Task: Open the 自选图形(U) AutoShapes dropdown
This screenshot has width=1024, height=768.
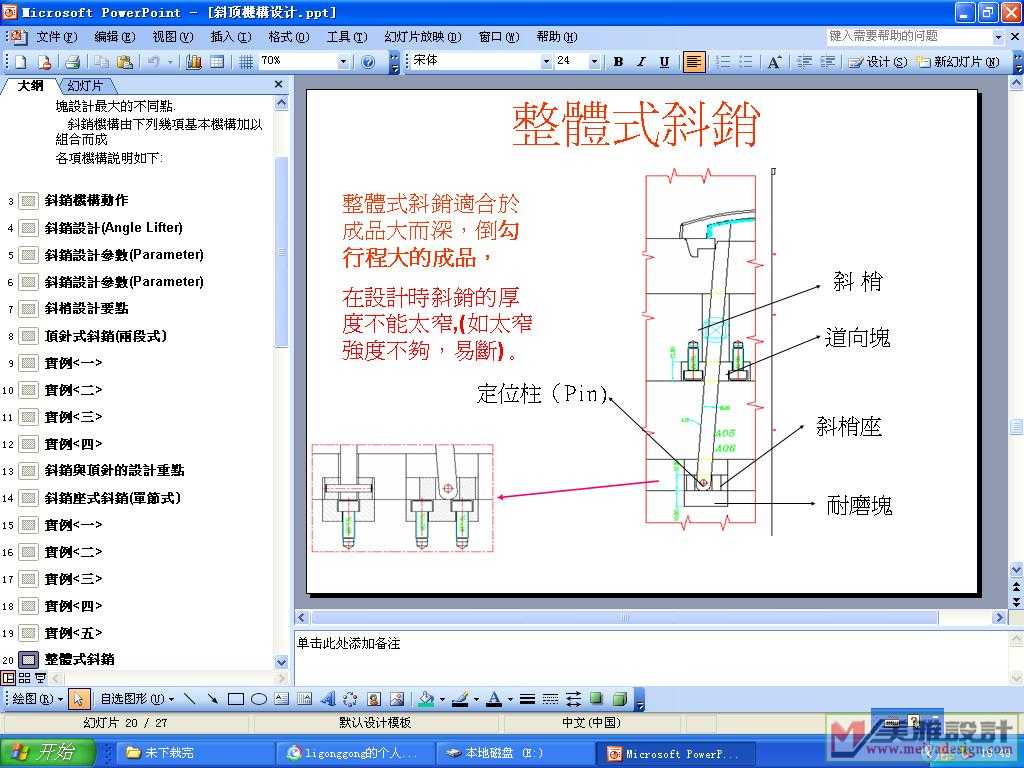Action: pyautogui.click(x=137, y=699)
